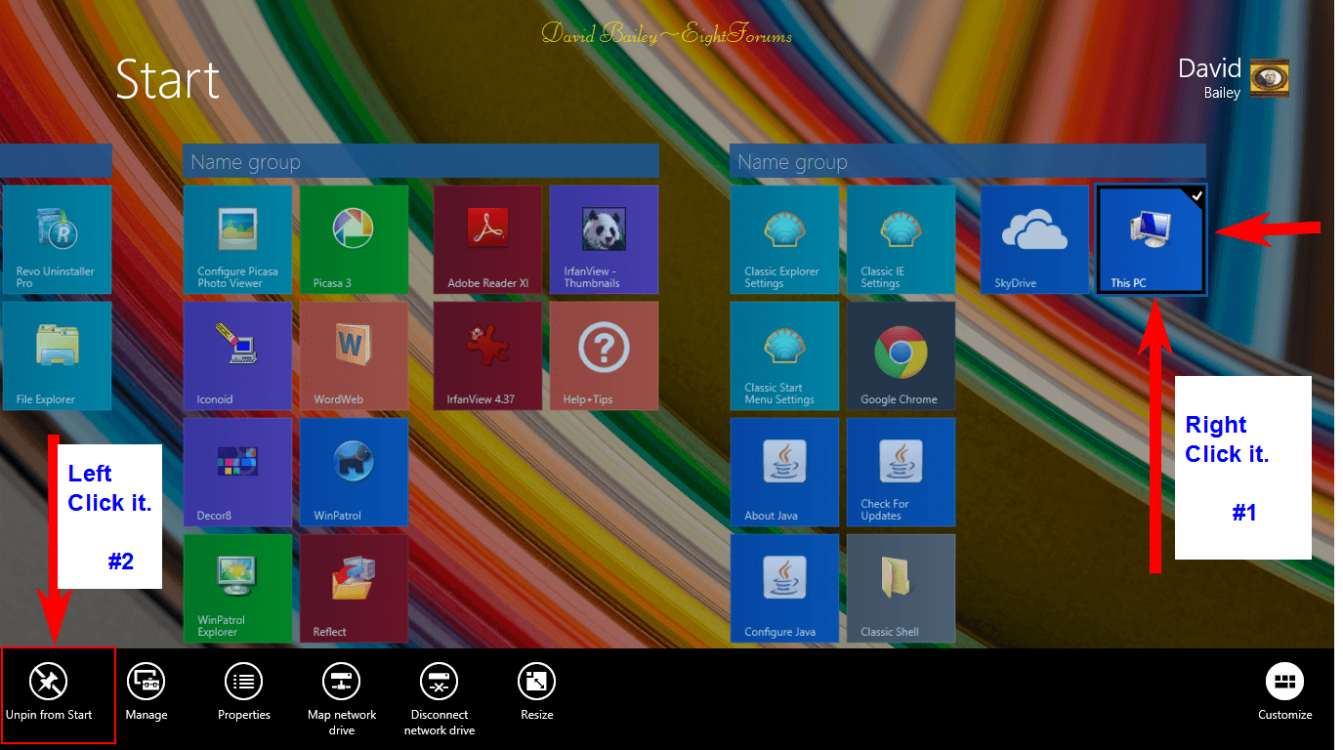The image size is (1343, 750).
Task: Click Unpin from Start in app bar
Action: pyautogui.click(x=49, y=693)
